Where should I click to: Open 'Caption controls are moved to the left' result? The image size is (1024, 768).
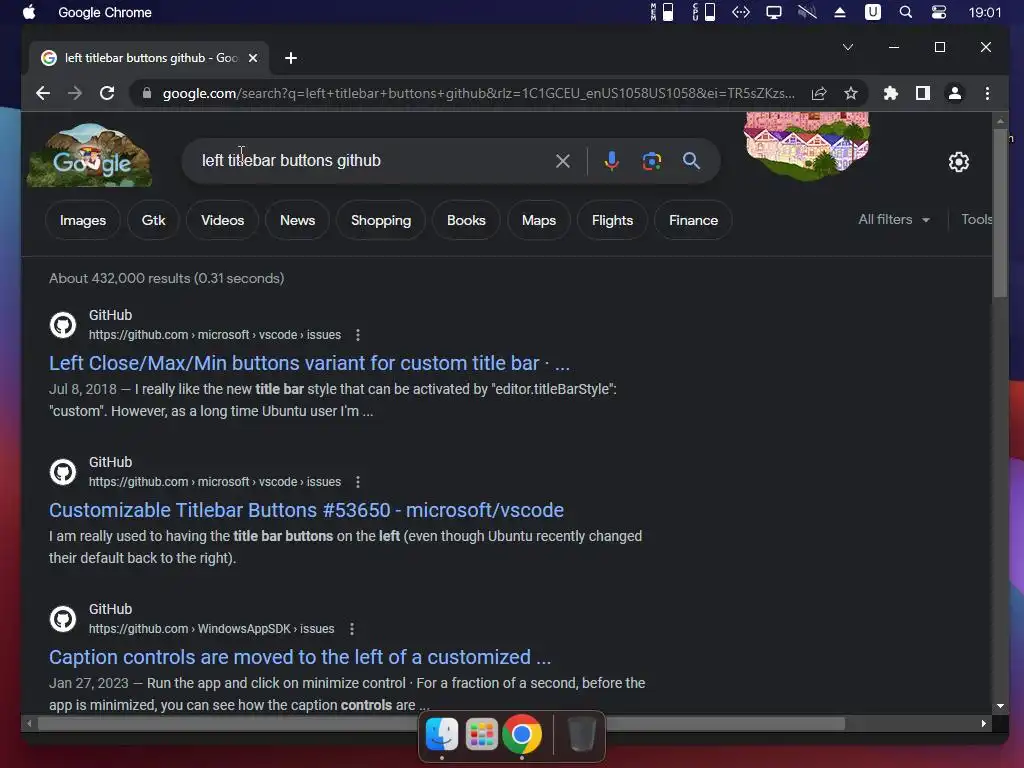tap(300, 657)
